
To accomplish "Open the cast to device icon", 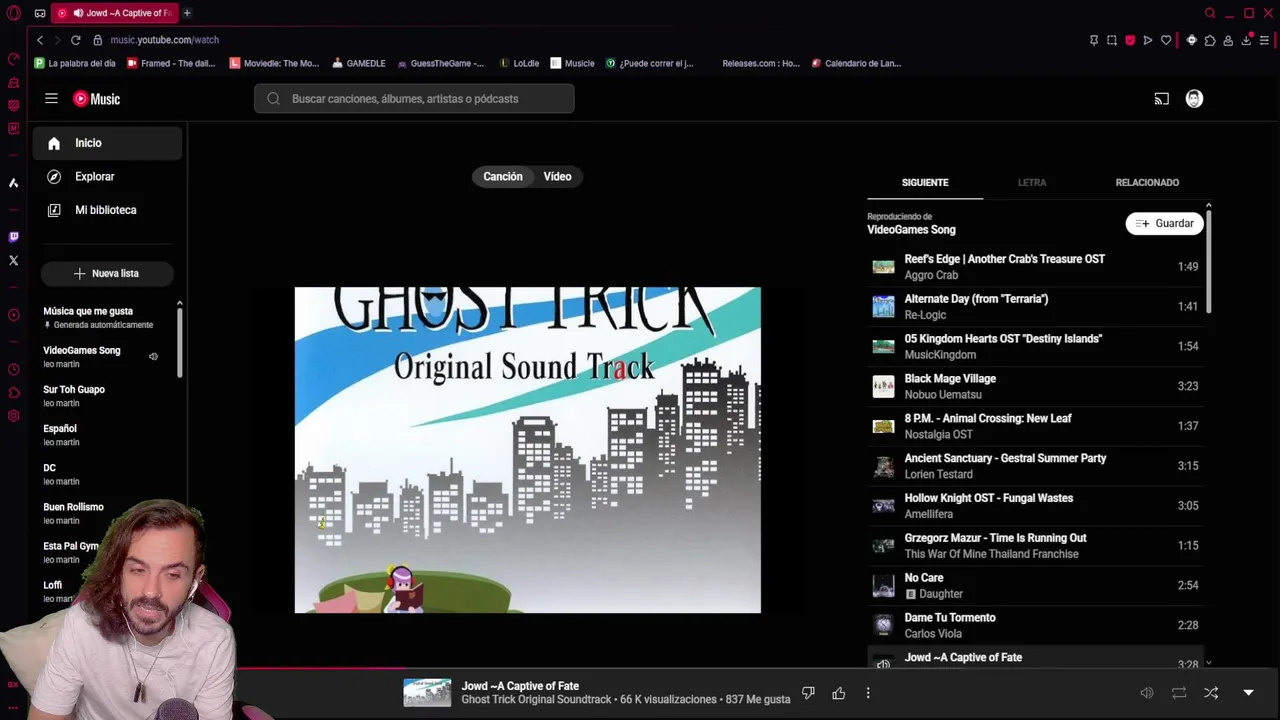I will [x=1161, y=99].
